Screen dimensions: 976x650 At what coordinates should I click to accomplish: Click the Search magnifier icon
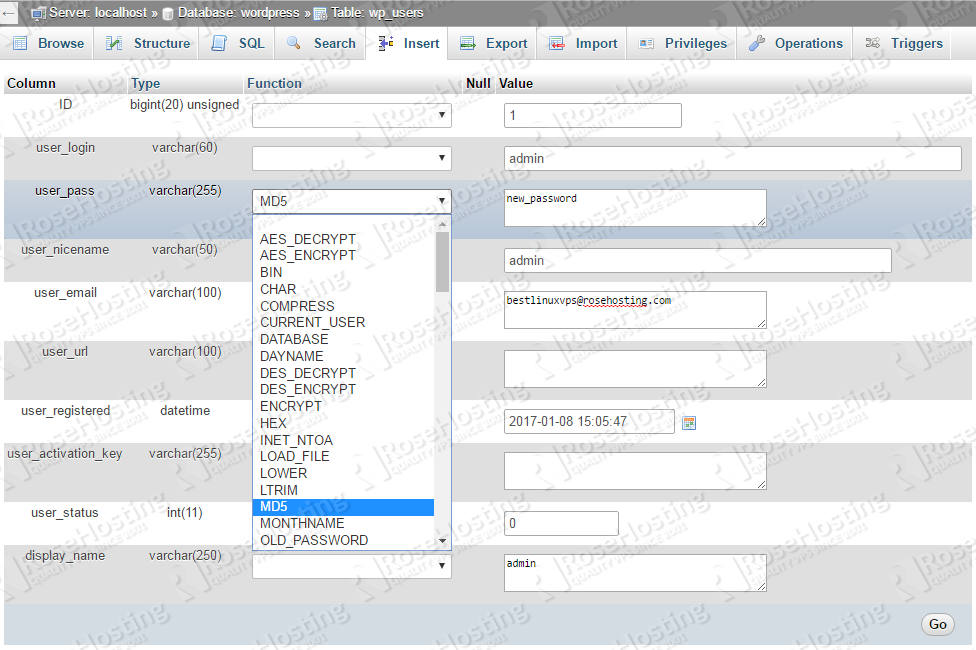tap(294, 42)
